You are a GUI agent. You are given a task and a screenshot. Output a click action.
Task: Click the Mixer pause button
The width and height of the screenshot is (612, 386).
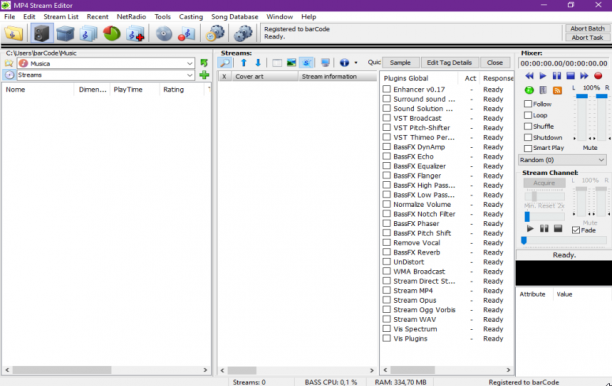pyautogui.click(x=557, y=76)
